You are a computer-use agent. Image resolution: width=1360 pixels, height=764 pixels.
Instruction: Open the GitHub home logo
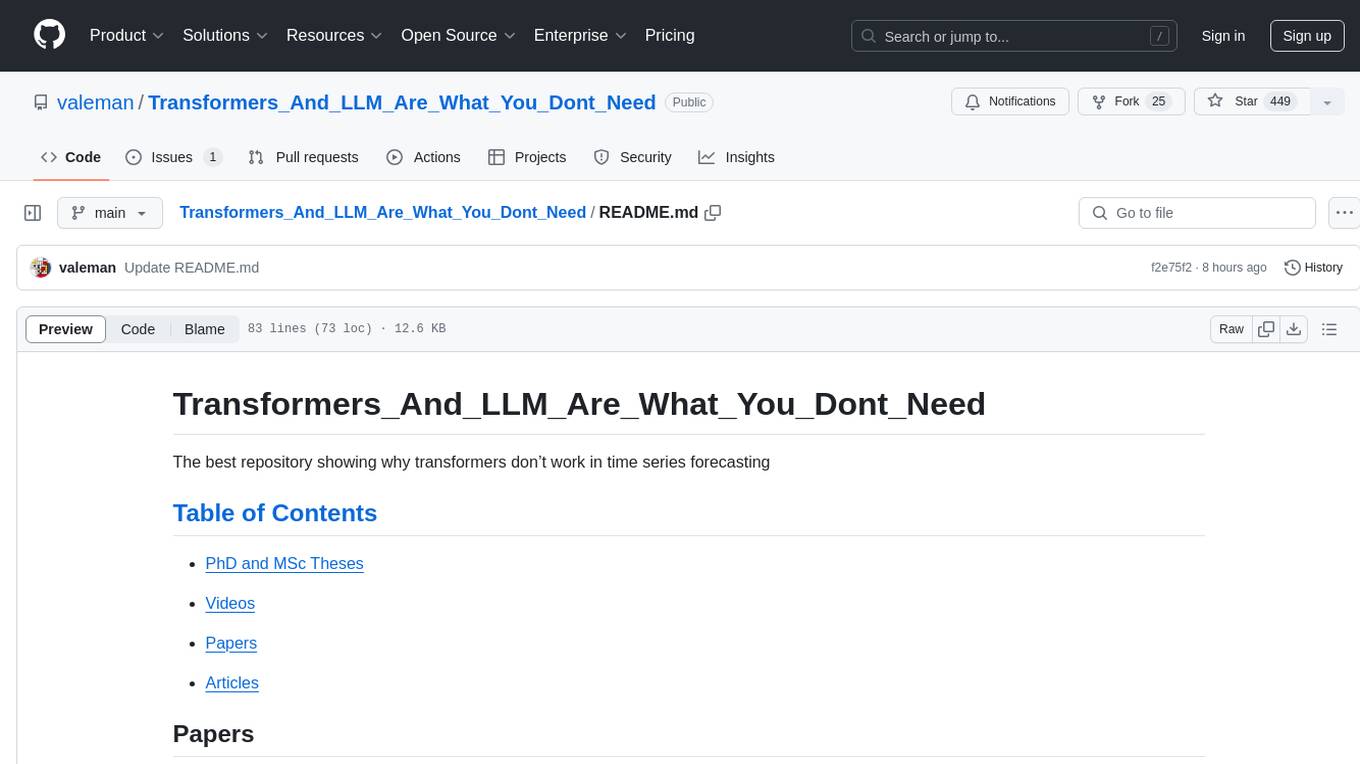(49, 35)
